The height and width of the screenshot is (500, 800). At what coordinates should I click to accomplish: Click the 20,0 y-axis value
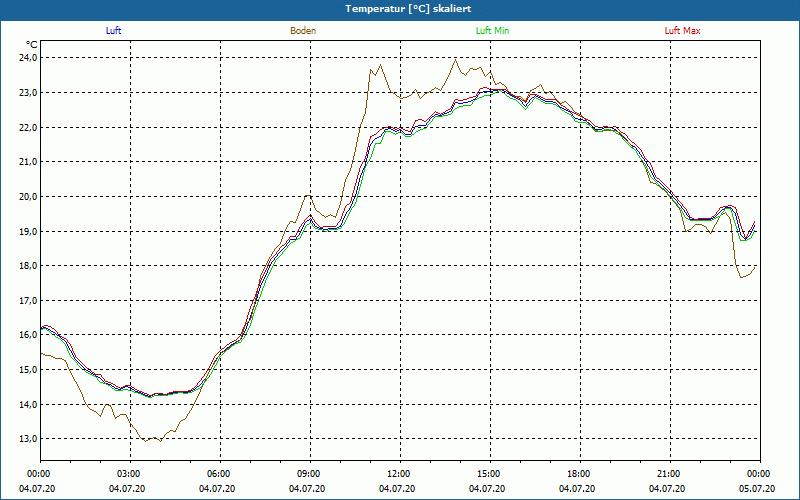tap(28, 196)
